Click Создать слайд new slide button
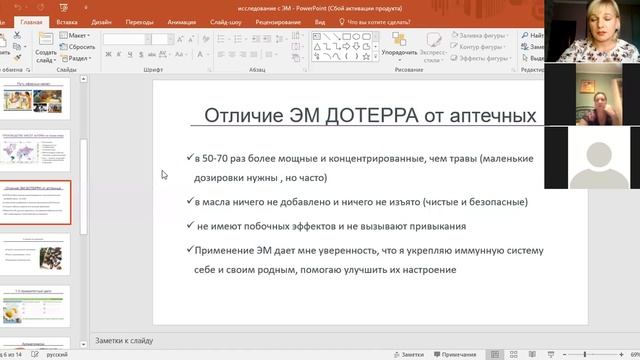The width and height of the screenshot is (640, 360). [x=46, y=48]
